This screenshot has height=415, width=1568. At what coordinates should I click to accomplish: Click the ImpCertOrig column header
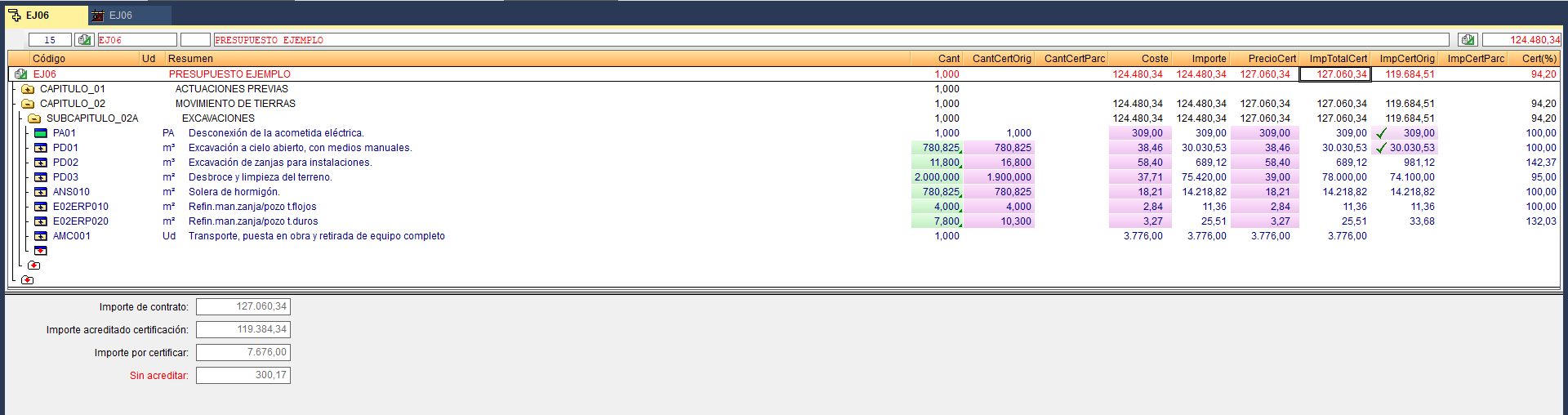pyautogui.click(x=1405, y=59)
